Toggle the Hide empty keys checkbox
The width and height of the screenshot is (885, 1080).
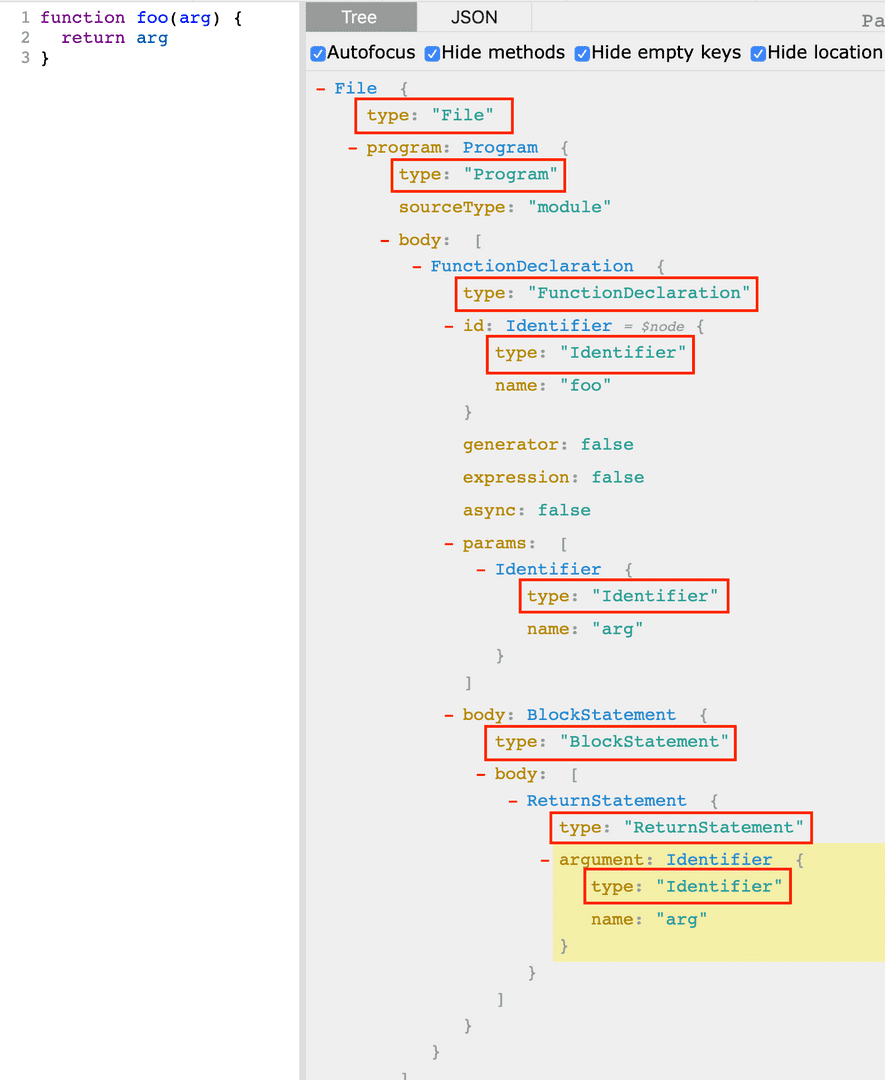[x=582, y=53]
